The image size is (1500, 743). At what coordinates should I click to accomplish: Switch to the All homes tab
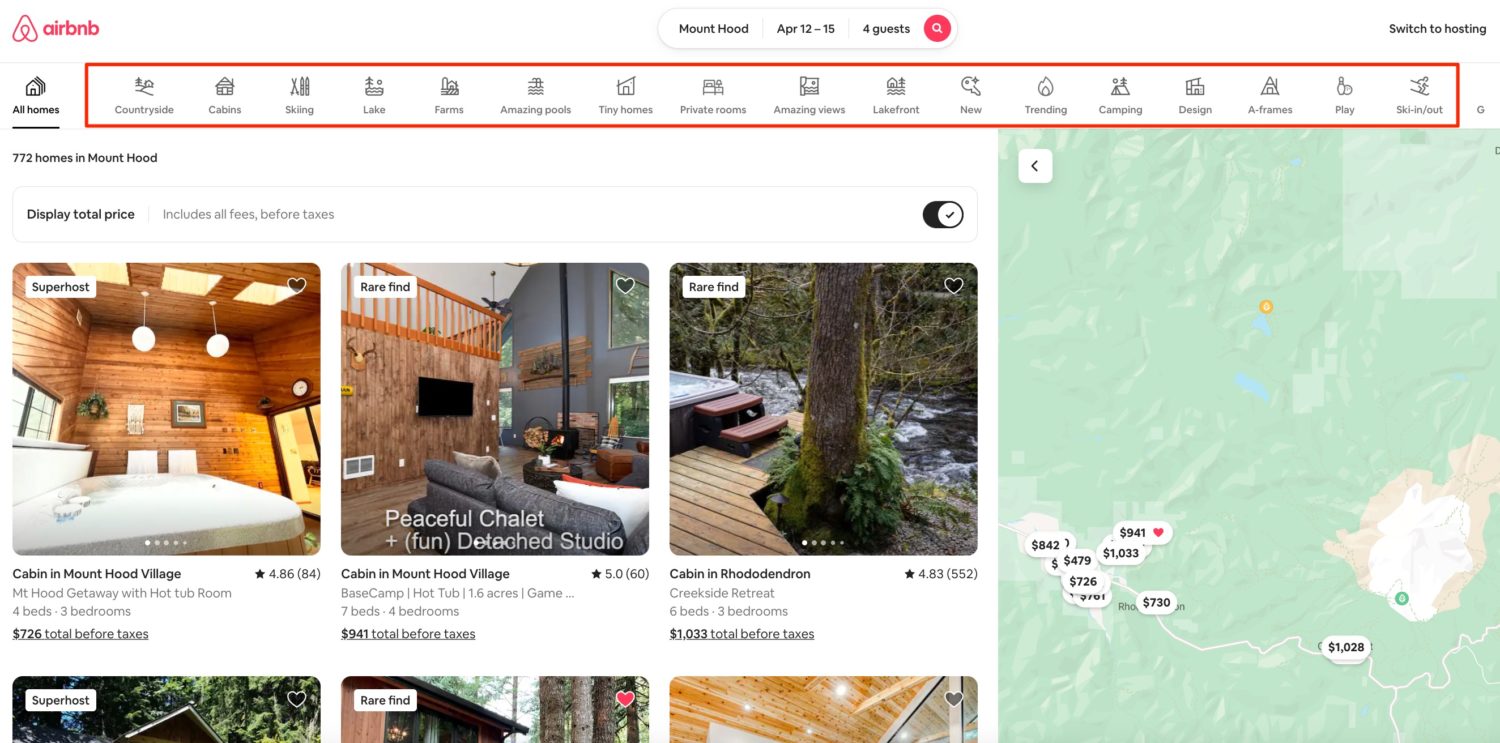(x=35, y=95)
